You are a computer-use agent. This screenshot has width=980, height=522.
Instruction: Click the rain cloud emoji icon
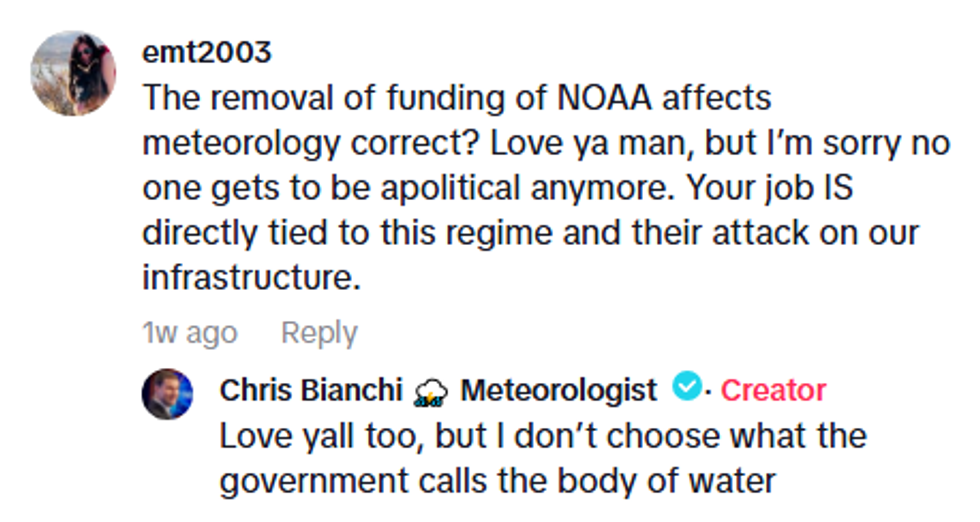430,391
